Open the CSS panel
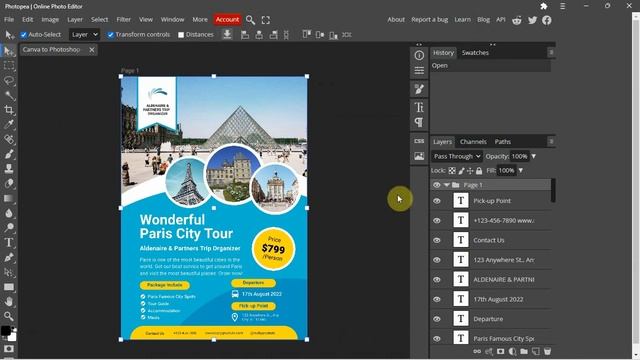The width and height of the screenshot is (640, 360). point(419,141)
